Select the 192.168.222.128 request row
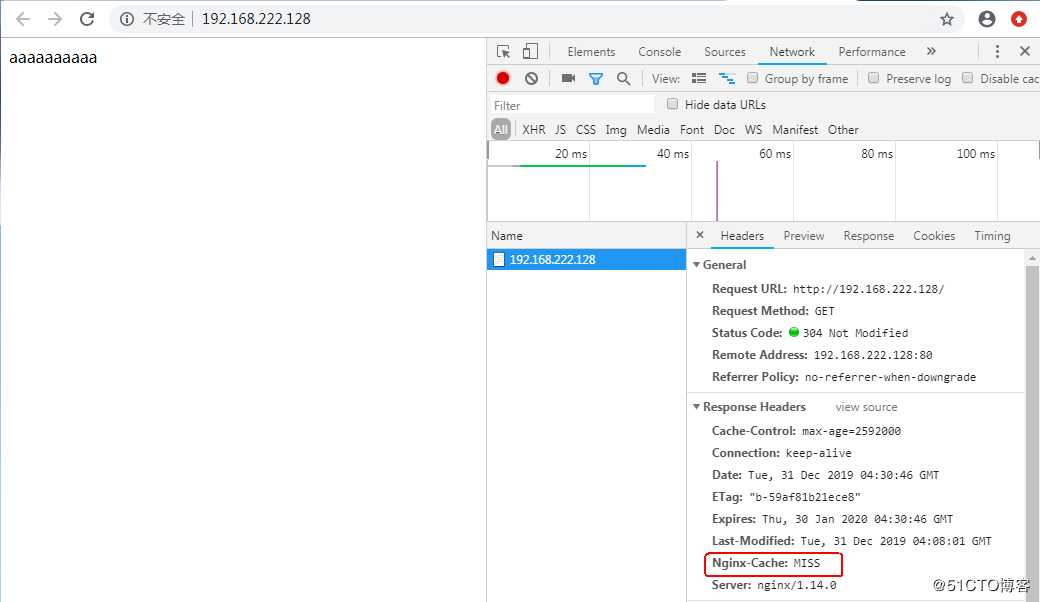This screenshot has width=1040, height=602. click(x=586, y=259)
